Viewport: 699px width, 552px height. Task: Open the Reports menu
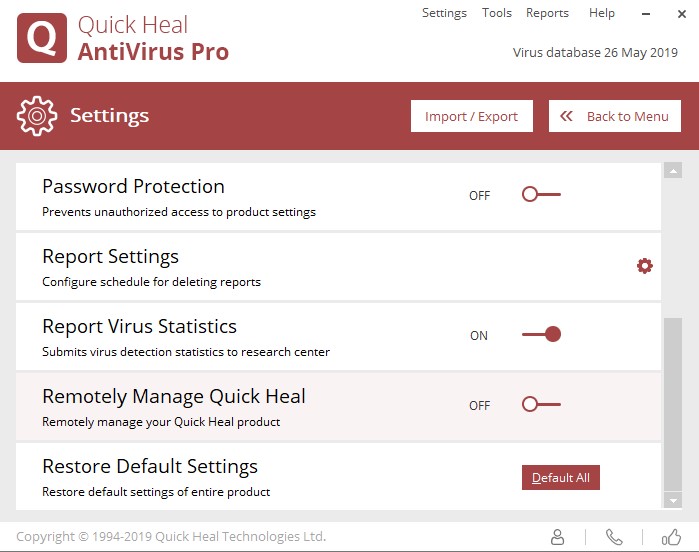547,13
